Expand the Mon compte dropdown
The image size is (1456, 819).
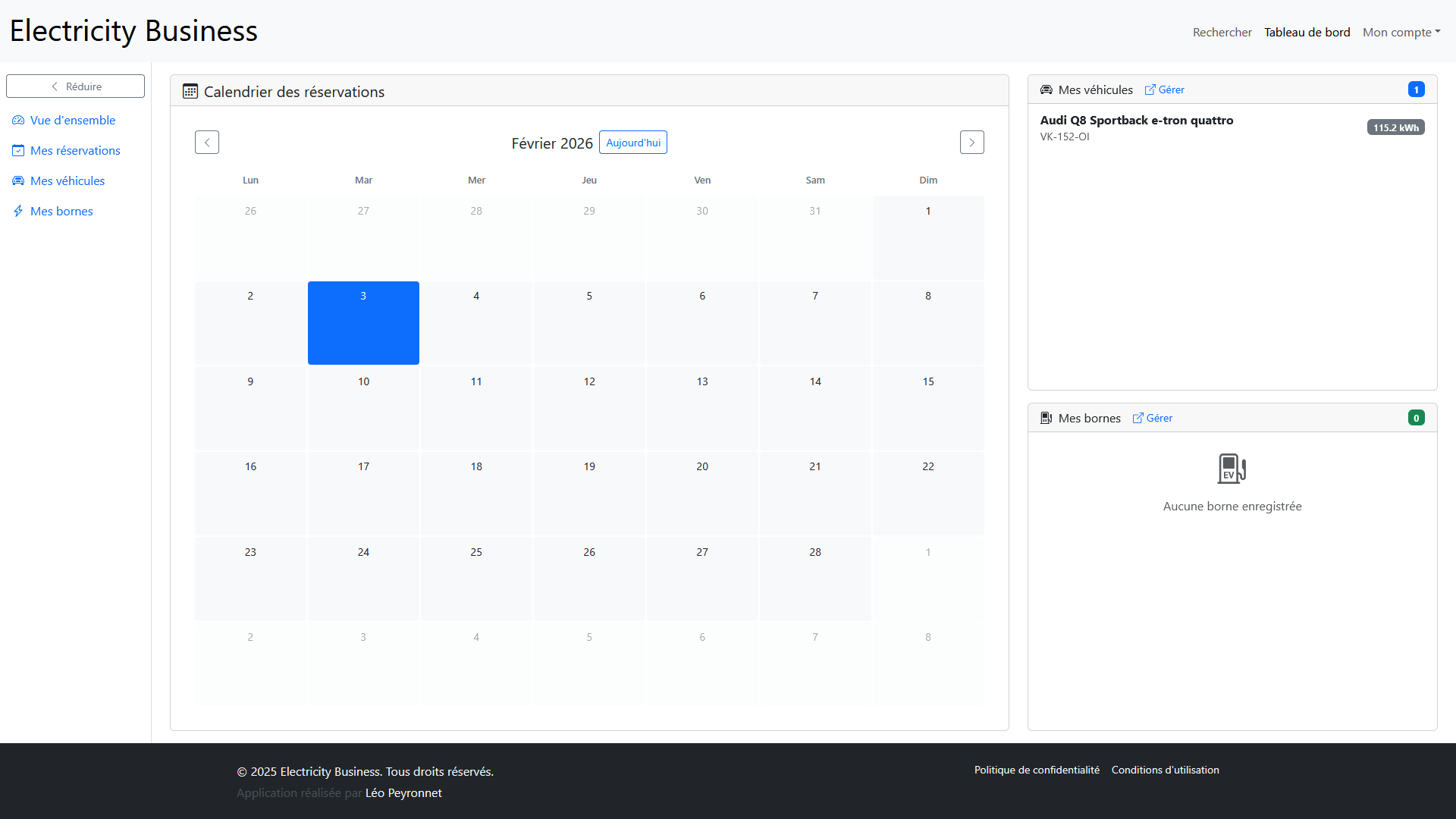tap(1401, 33)
